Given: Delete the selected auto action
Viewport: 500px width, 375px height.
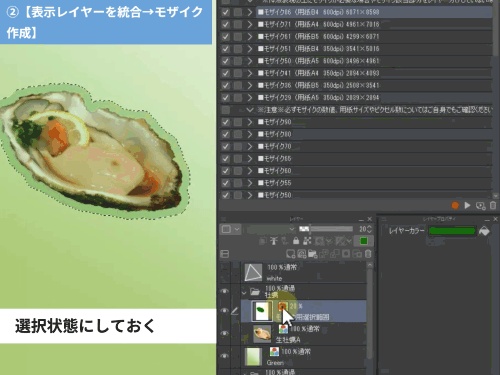Looking at the screenshot, I should pos(493,206).
